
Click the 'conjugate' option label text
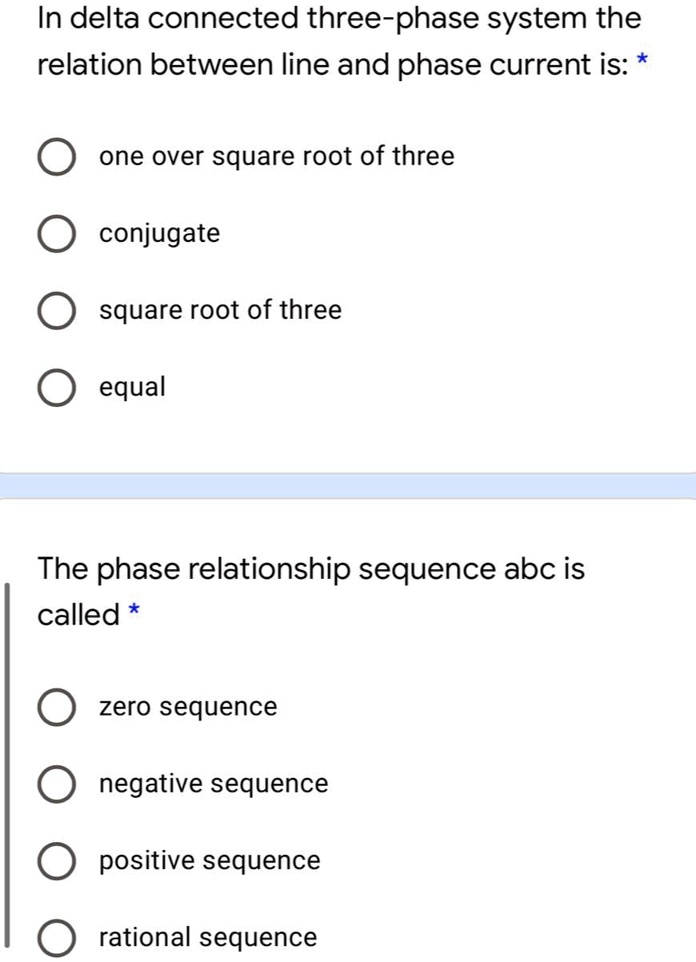coord(160,233)
